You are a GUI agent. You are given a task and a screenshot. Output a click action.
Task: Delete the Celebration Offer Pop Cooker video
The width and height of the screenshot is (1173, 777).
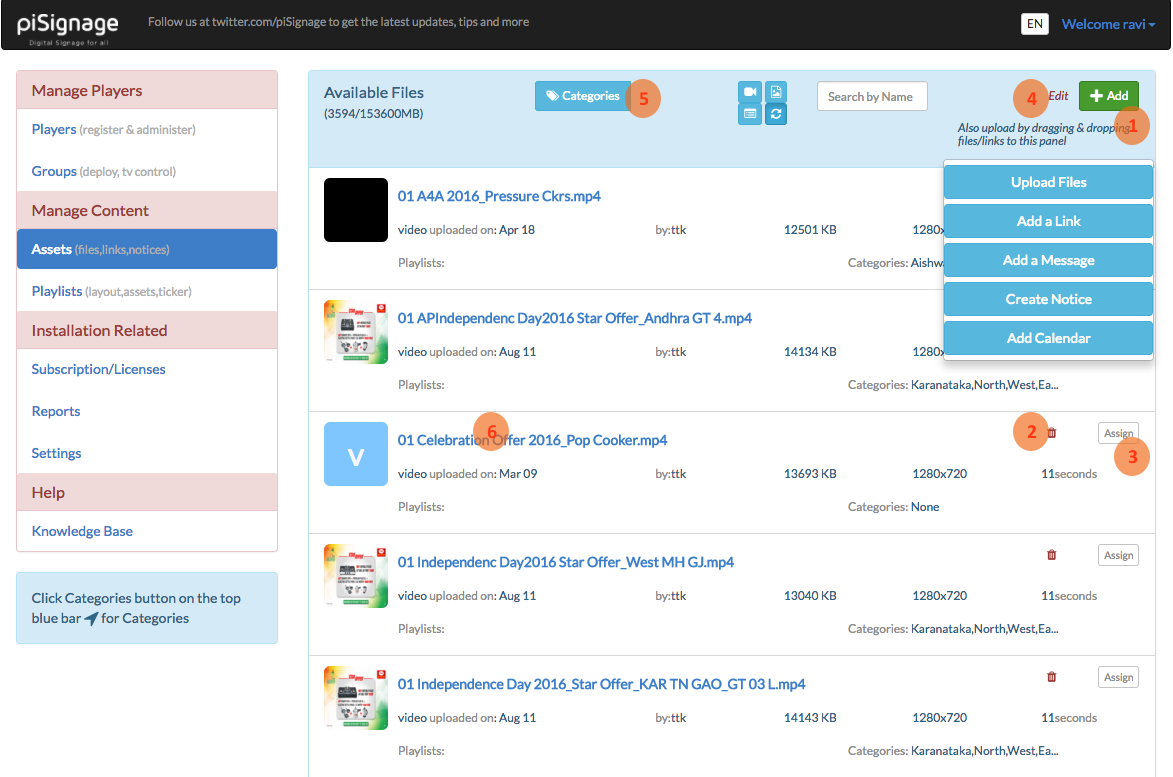click(x=1051, y=433)
